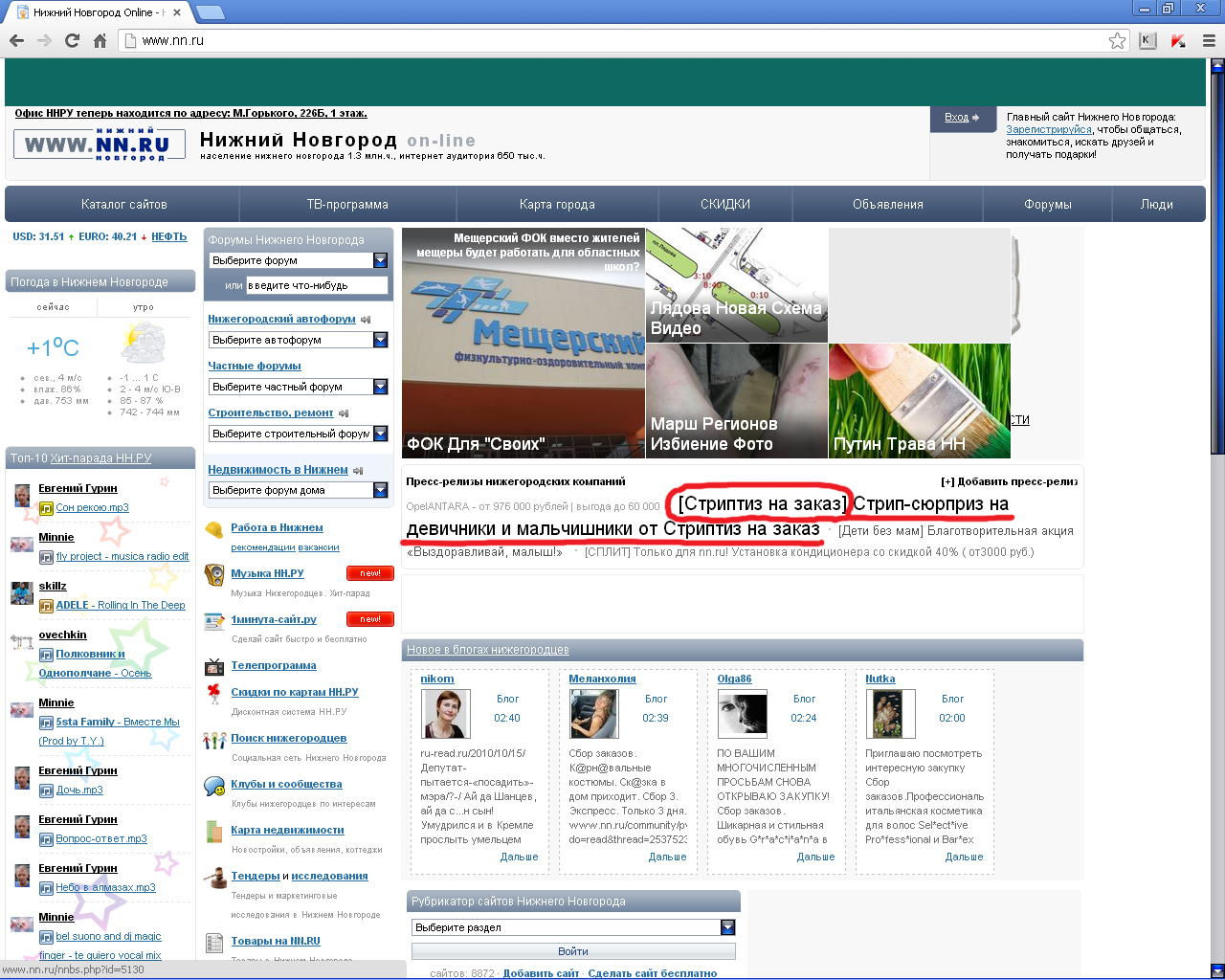The width and height of the screenshot is (1225, 980).
Task: Open the Выберите раздел dropdown
Action: pos(573,927)
